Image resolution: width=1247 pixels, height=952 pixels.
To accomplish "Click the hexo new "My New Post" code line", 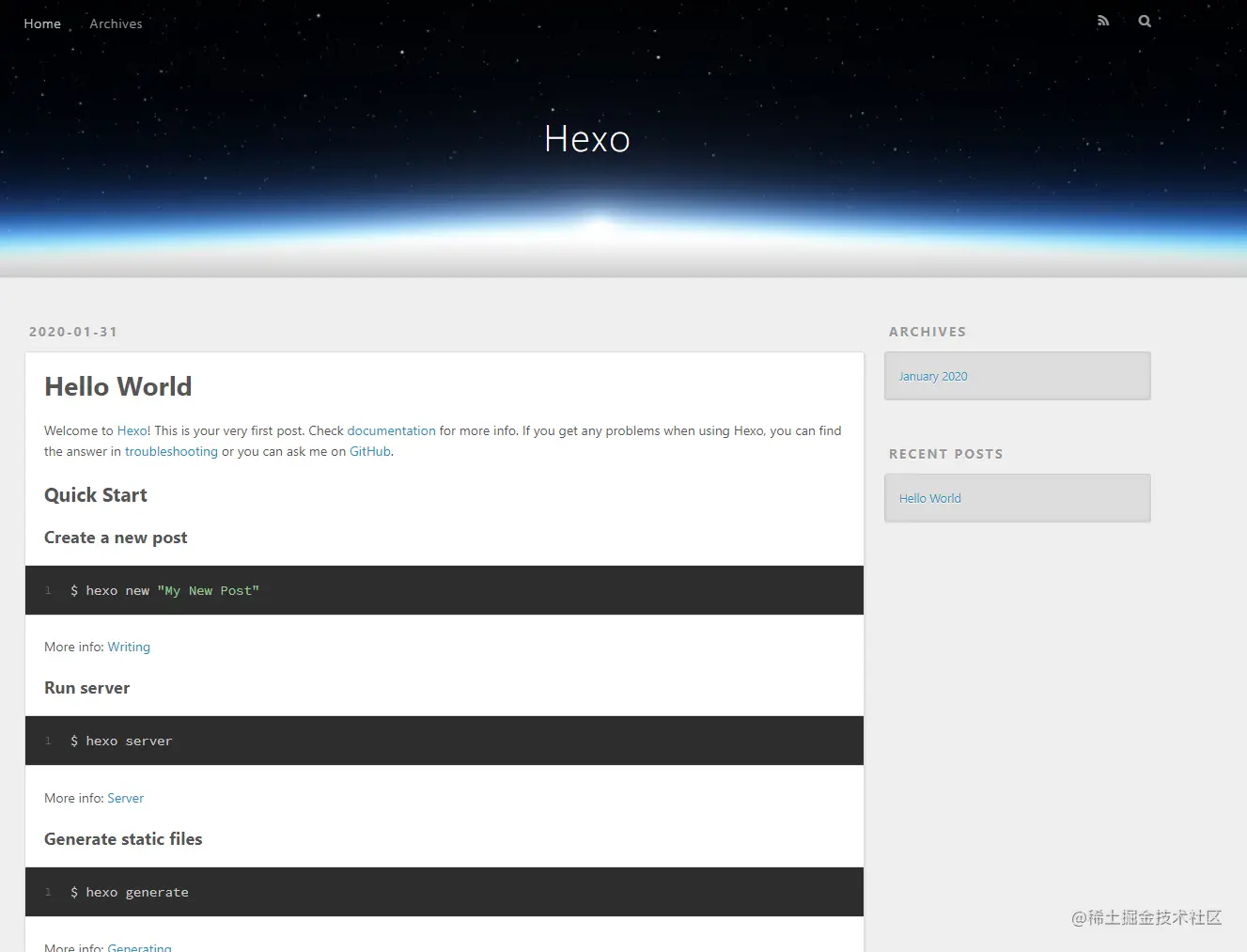I will [x=164, y=590].
